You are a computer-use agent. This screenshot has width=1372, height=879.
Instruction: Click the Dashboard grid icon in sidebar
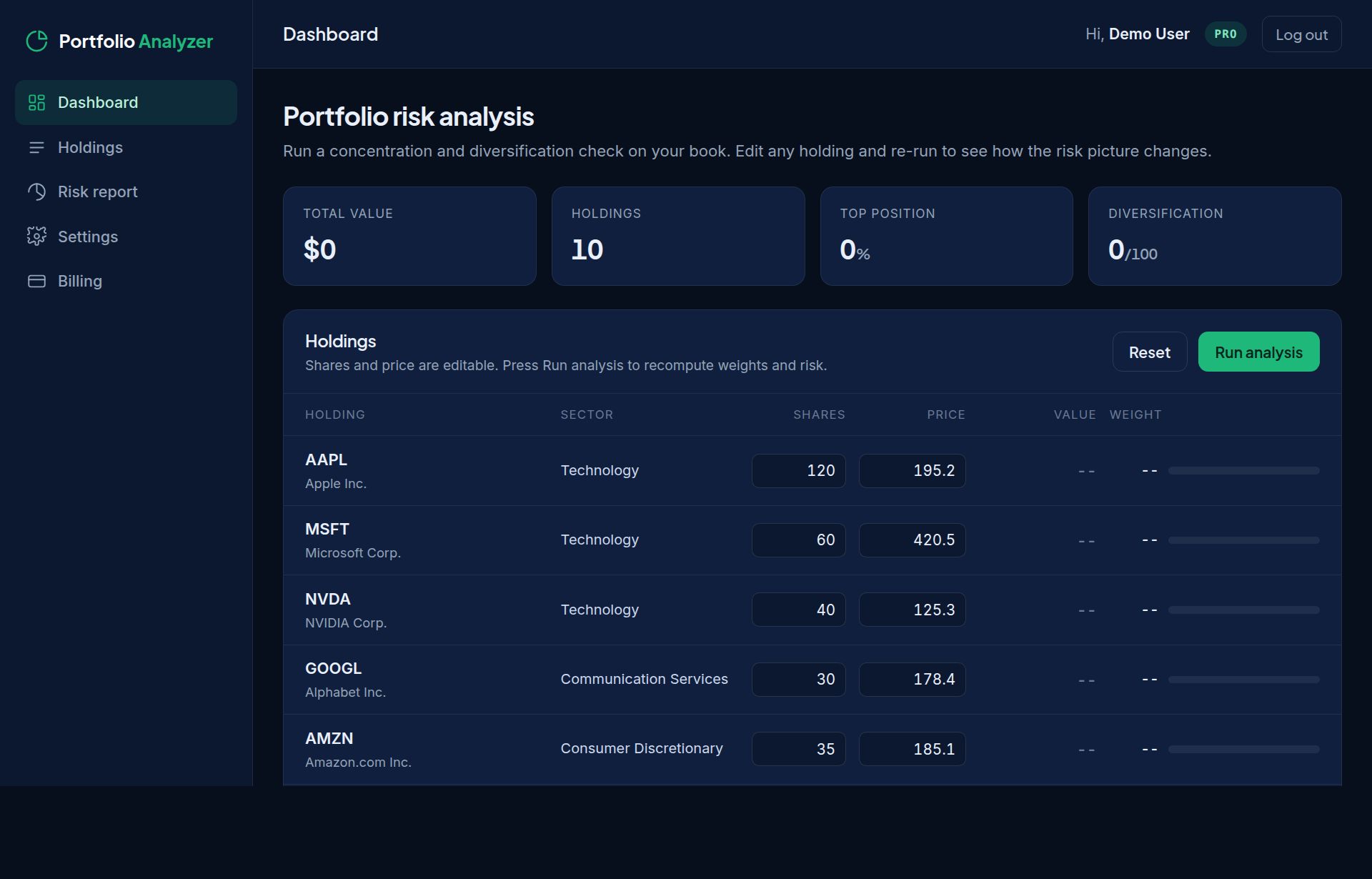(x=36, y=102)
